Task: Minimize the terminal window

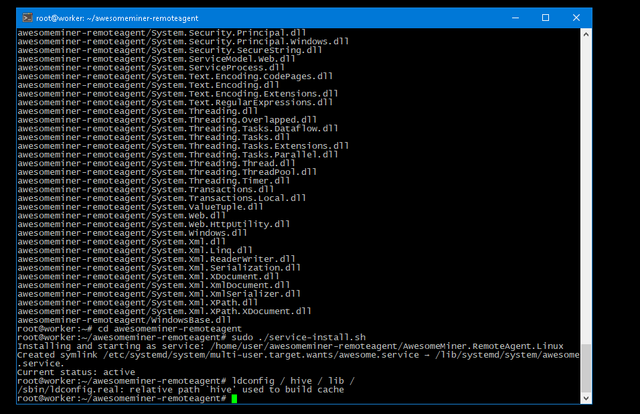Action: 516,18
